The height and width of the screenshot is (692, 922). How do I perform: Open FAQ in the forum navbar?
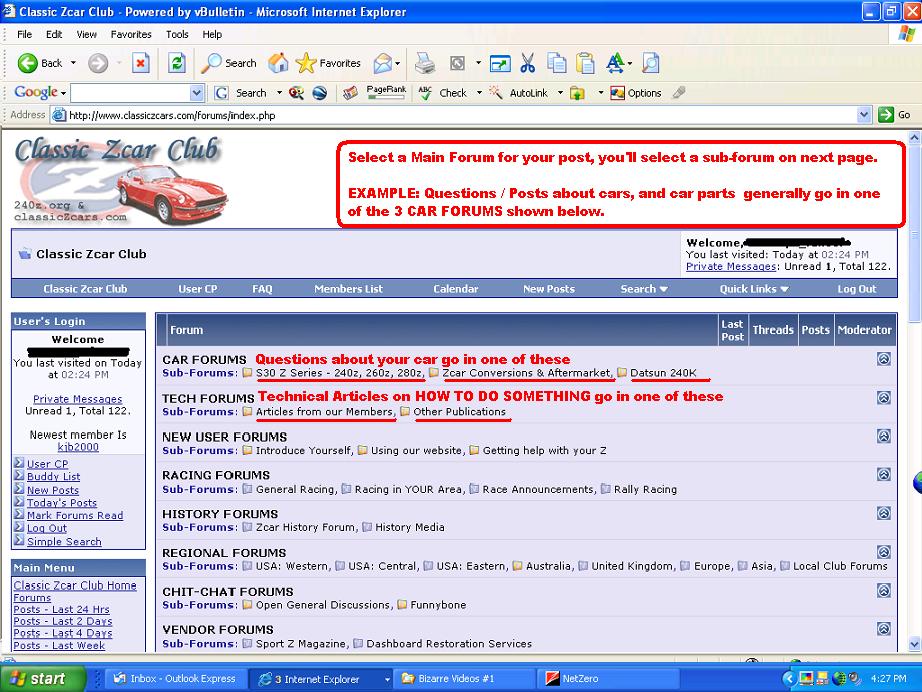(262, 289)
